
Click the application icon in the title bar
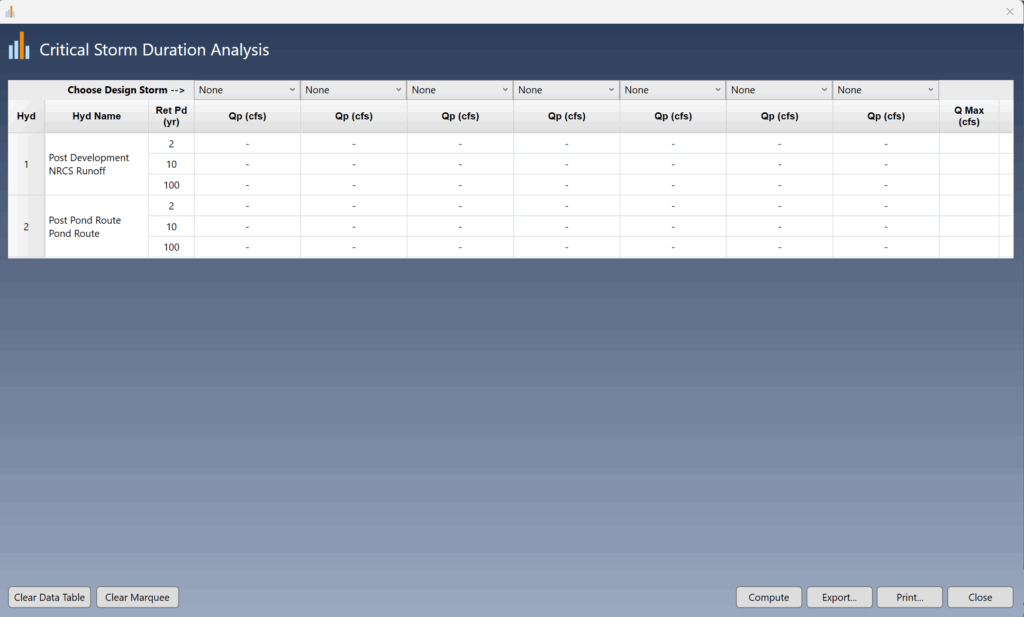10,11
